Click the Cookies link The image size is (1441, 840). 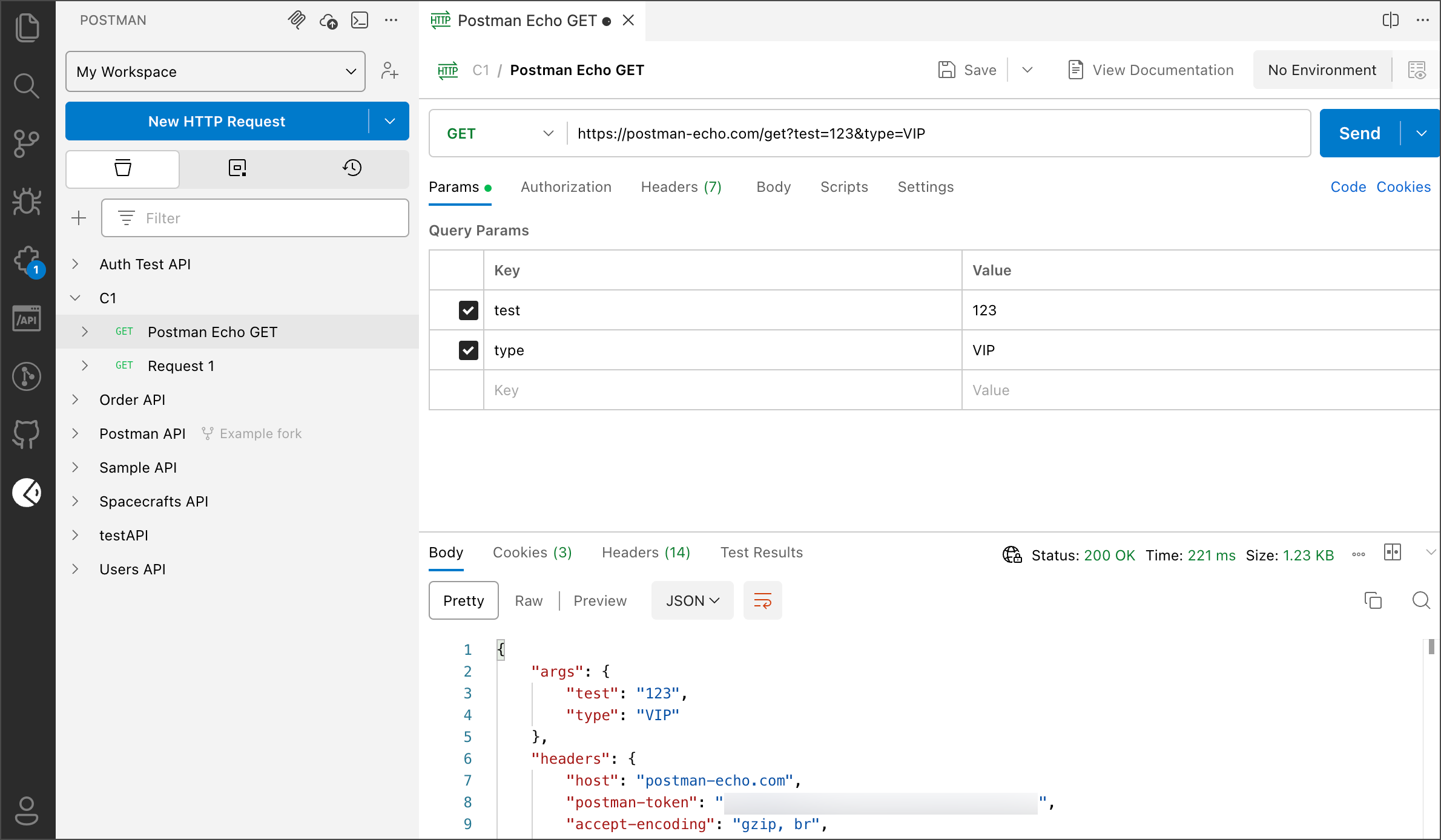click(1403, 187)
